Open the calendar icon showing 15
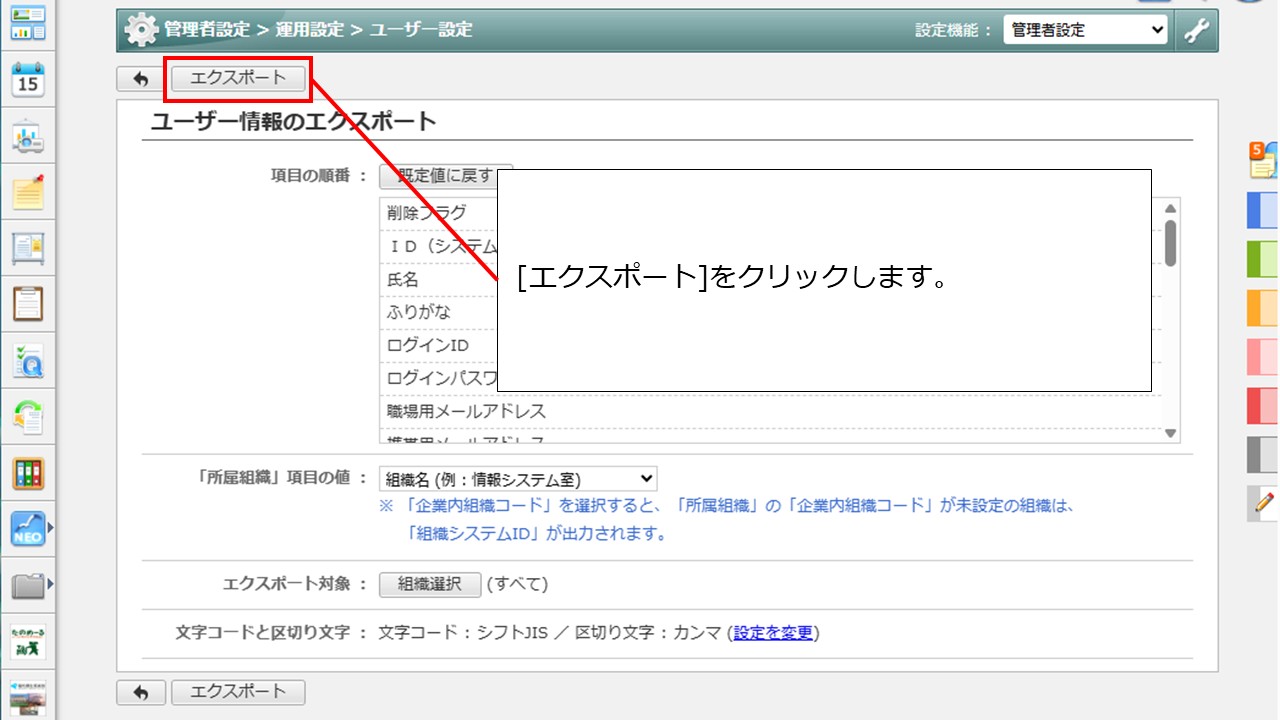Image resolution: width=1280 pixels, height=720 pixels. 28,78
